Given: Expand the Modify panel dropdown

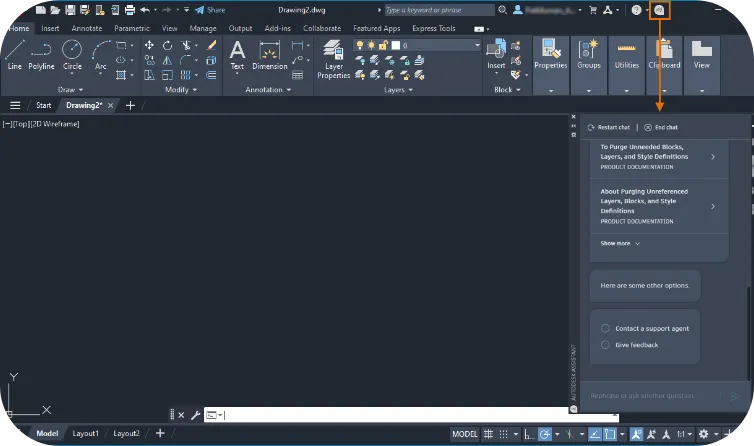Looking at the screenshot, I should click(181, 89).
